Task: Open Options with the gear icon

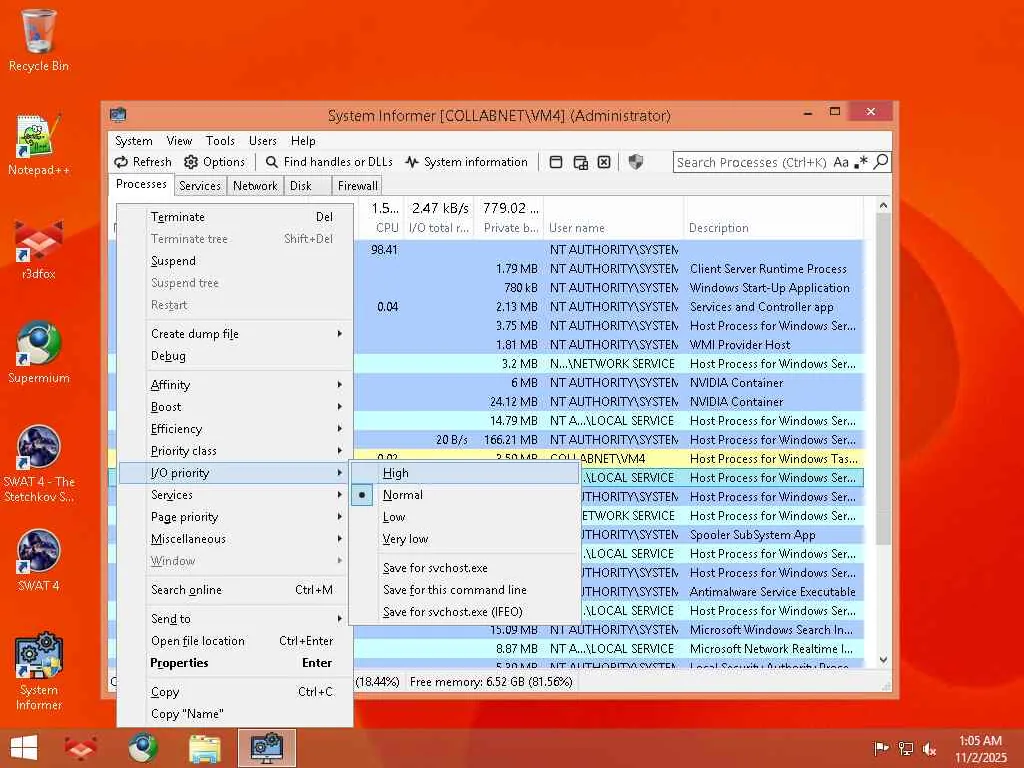Action: (x=214, y=162)
